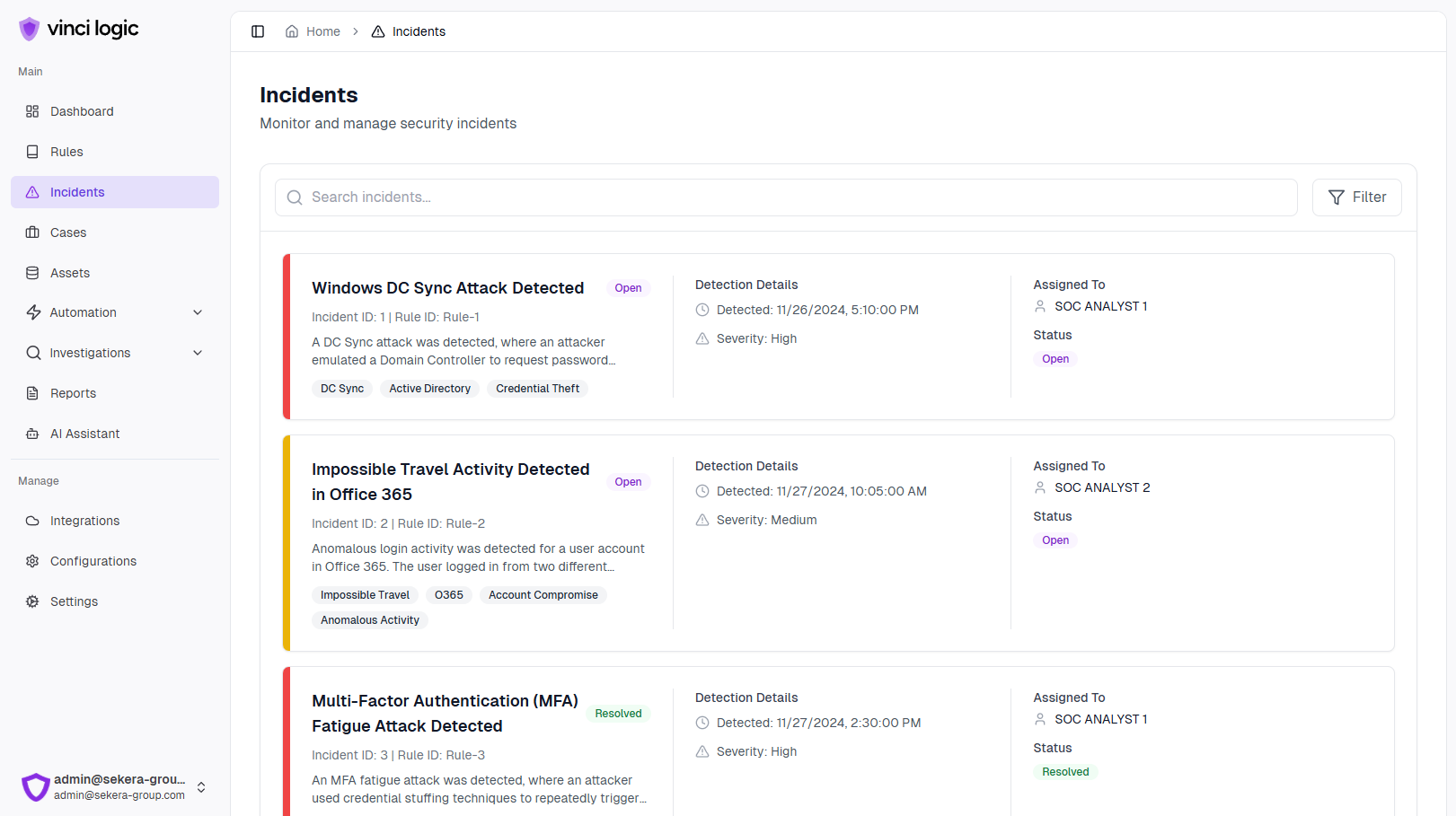Launch the AI Assistant
This screenshot has height=816, width=1456.
tap(84, 433)
